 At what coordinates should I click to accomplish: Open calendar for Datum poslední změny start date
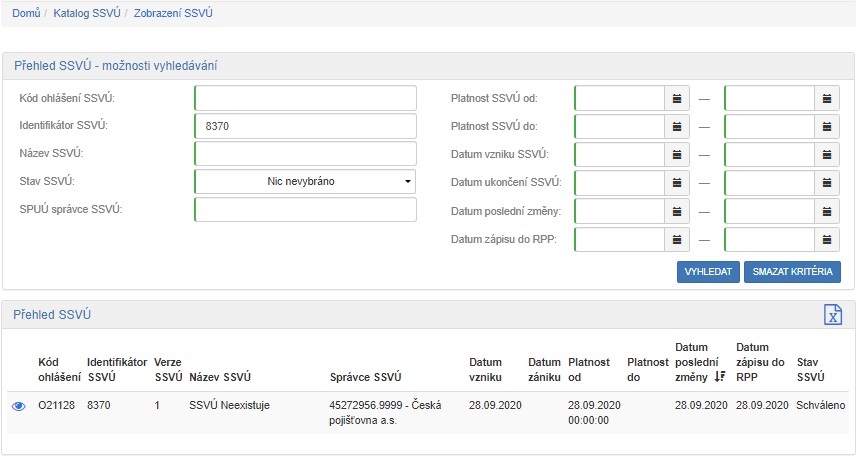coord(677,211)
